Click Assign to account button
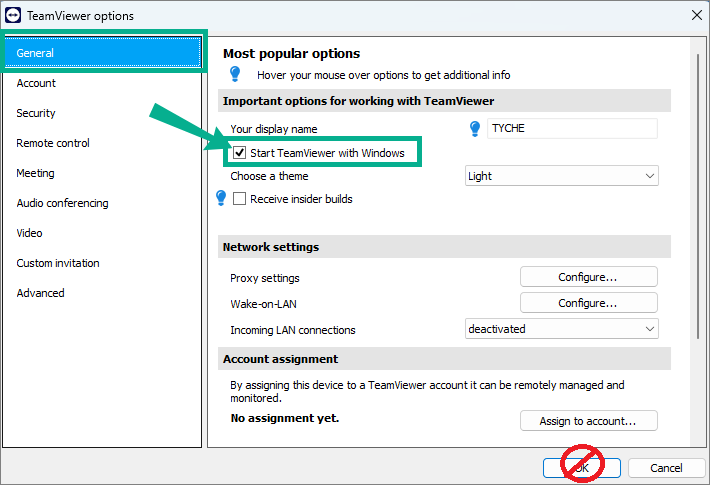The width and height of the screenshot is (710, 485). pyautogui.click(x=589, y=421)
